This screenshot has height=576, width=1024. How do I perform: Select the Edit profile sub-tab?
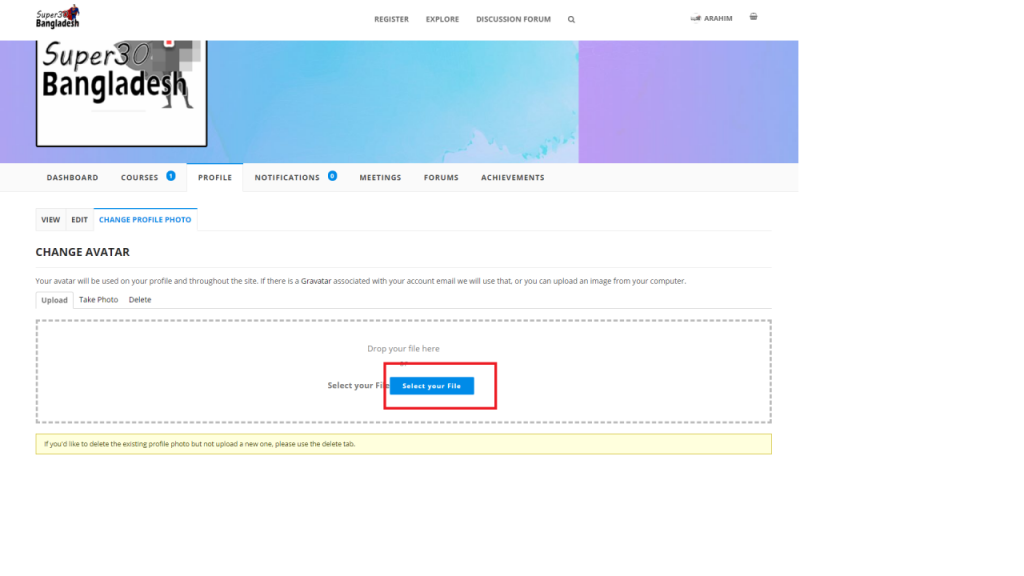(x=79, y=220)
